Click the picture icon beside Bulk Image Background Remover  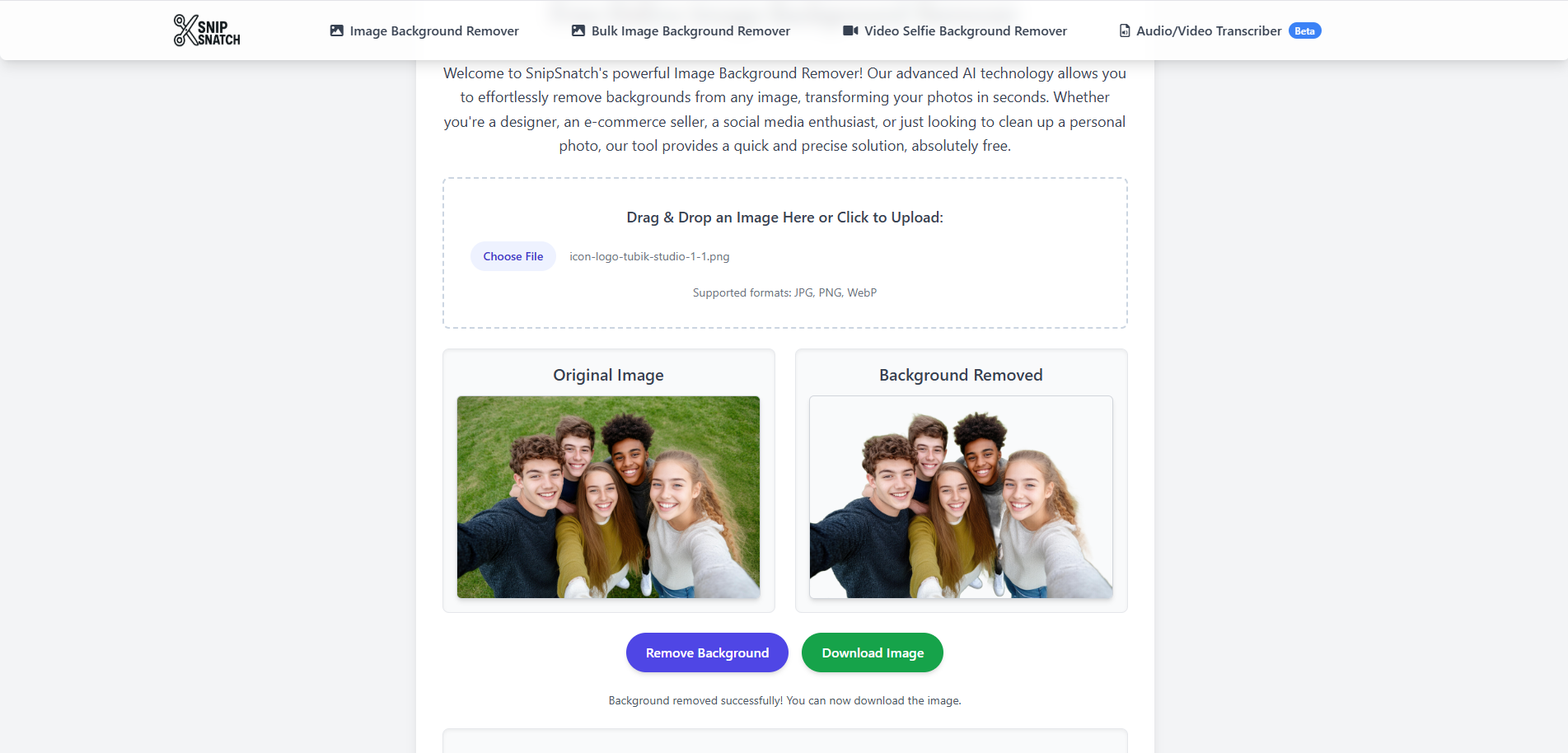(x=578, y=30)
